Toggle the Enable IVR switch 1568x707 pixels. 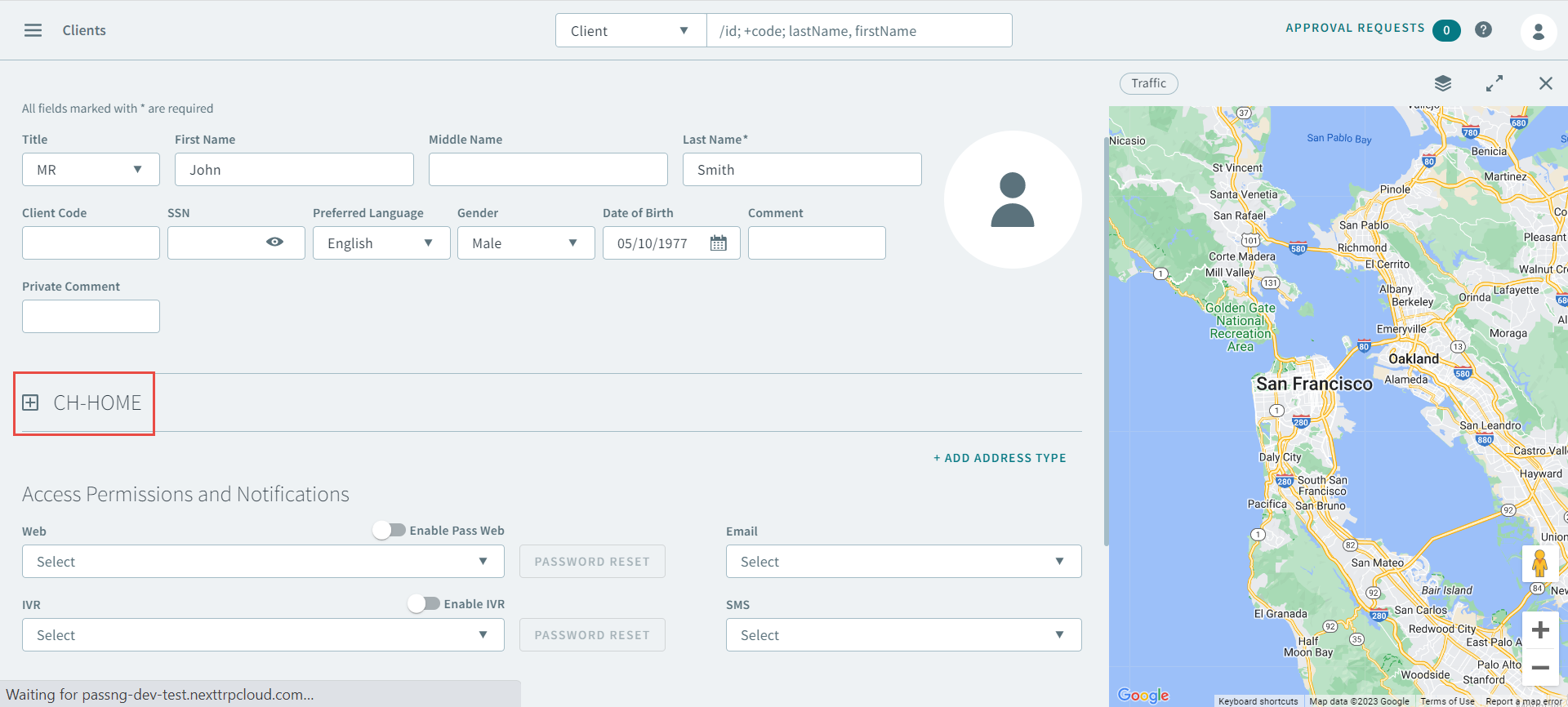pos(424,604)
